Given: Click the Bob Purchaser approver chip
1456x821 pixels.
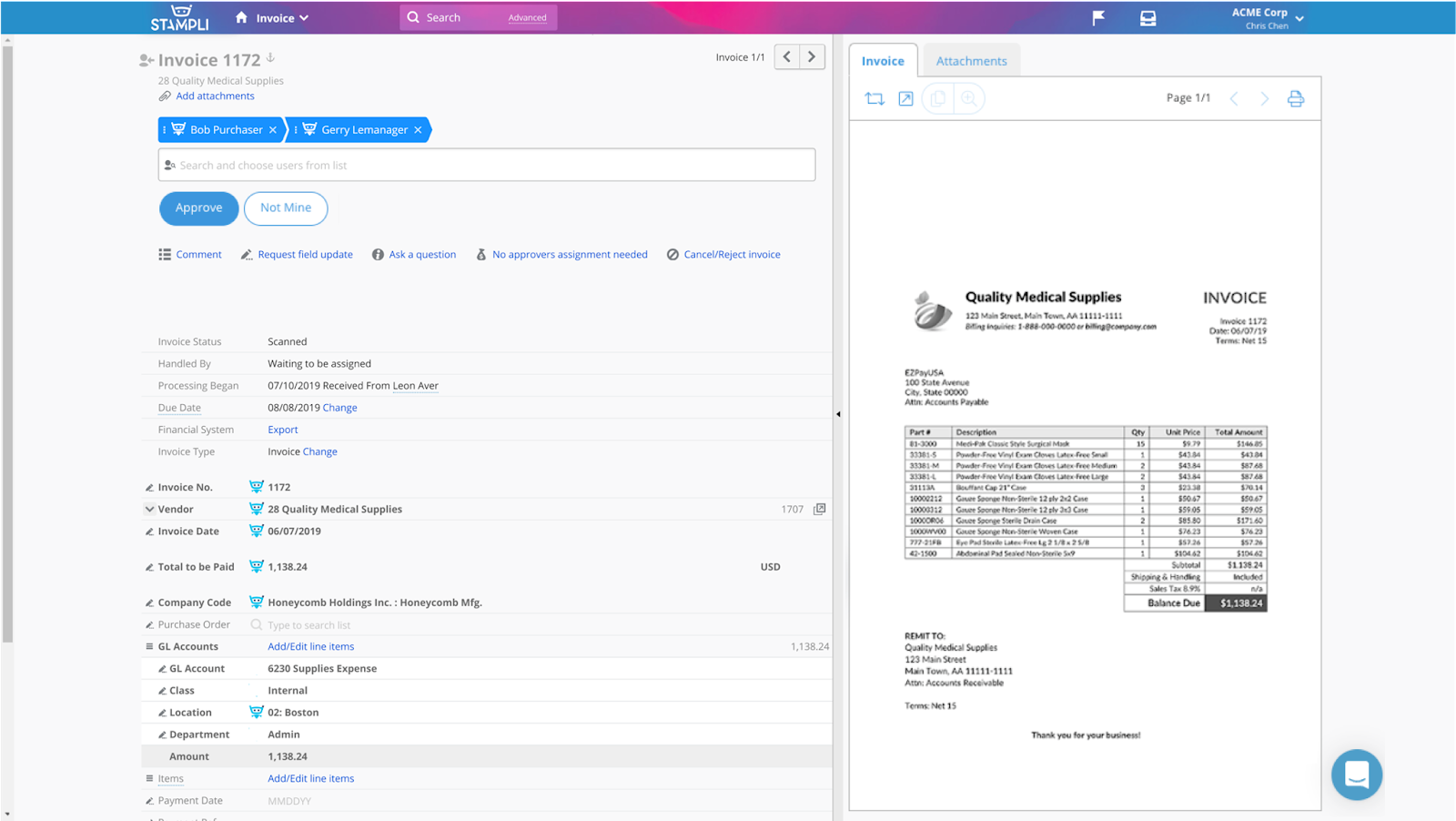Looking at the screenshot, I should 222,130.
